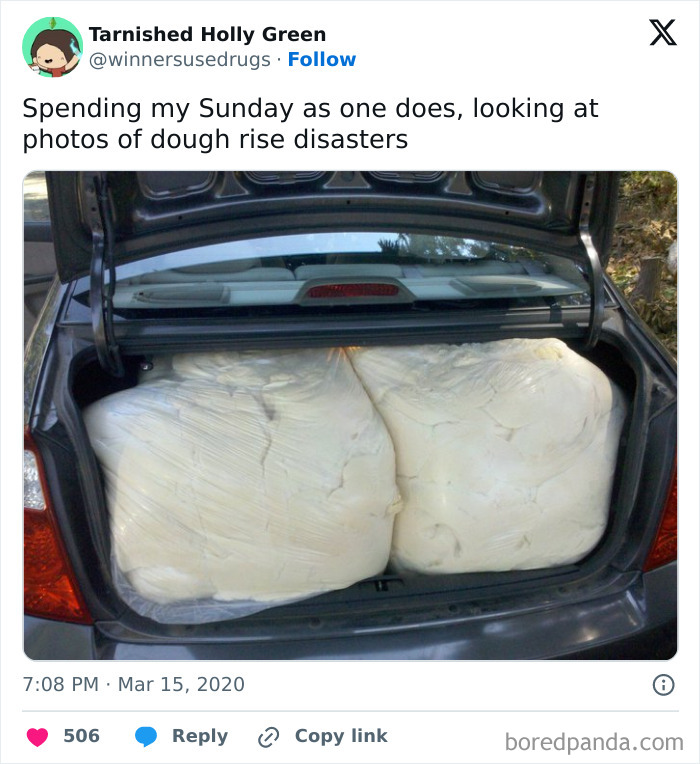Follow the @winnersusedrugs account

coord(321,60)
